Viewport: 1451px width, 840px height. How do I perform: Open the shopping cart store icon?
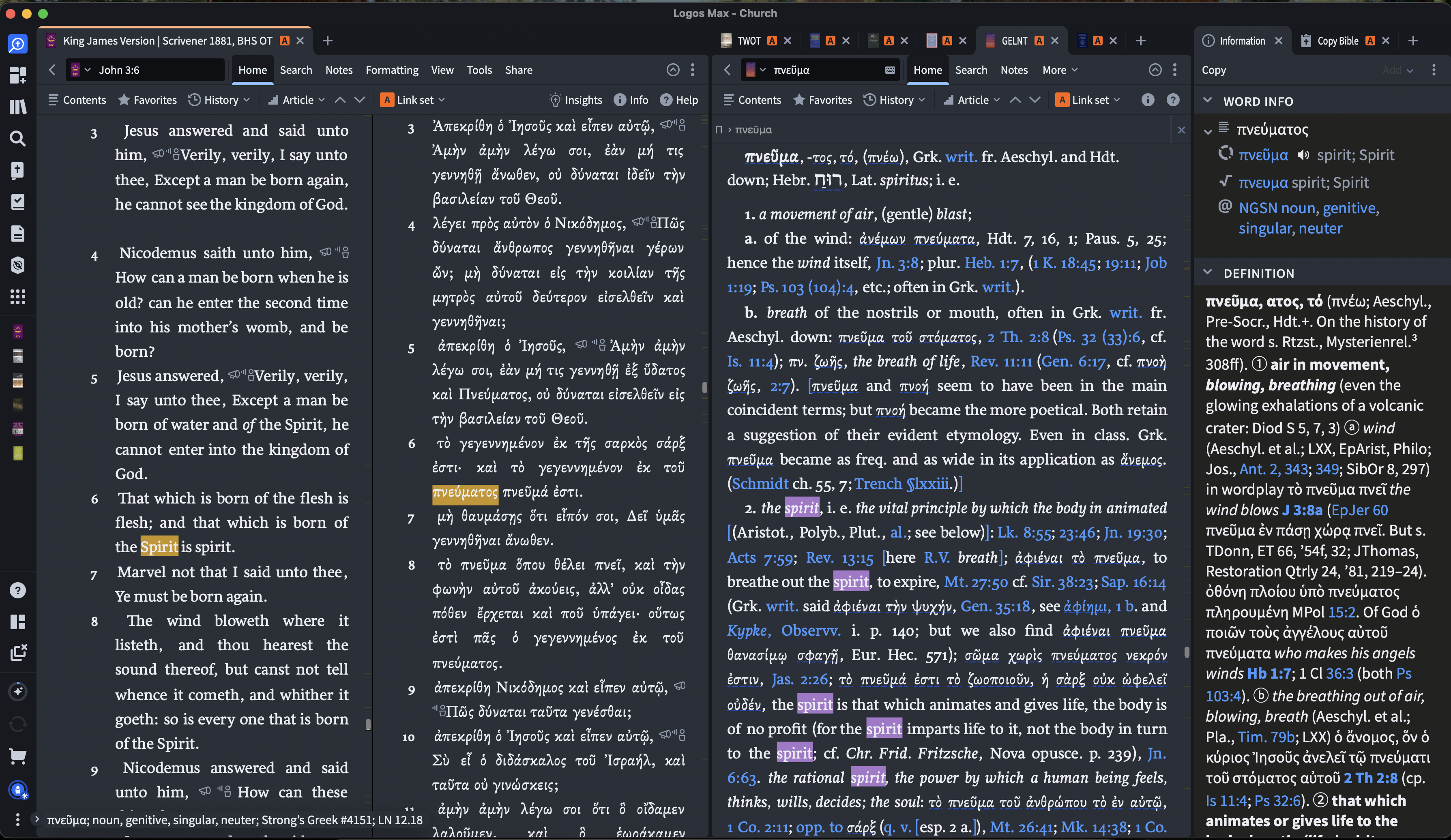[x=18, y=756]
